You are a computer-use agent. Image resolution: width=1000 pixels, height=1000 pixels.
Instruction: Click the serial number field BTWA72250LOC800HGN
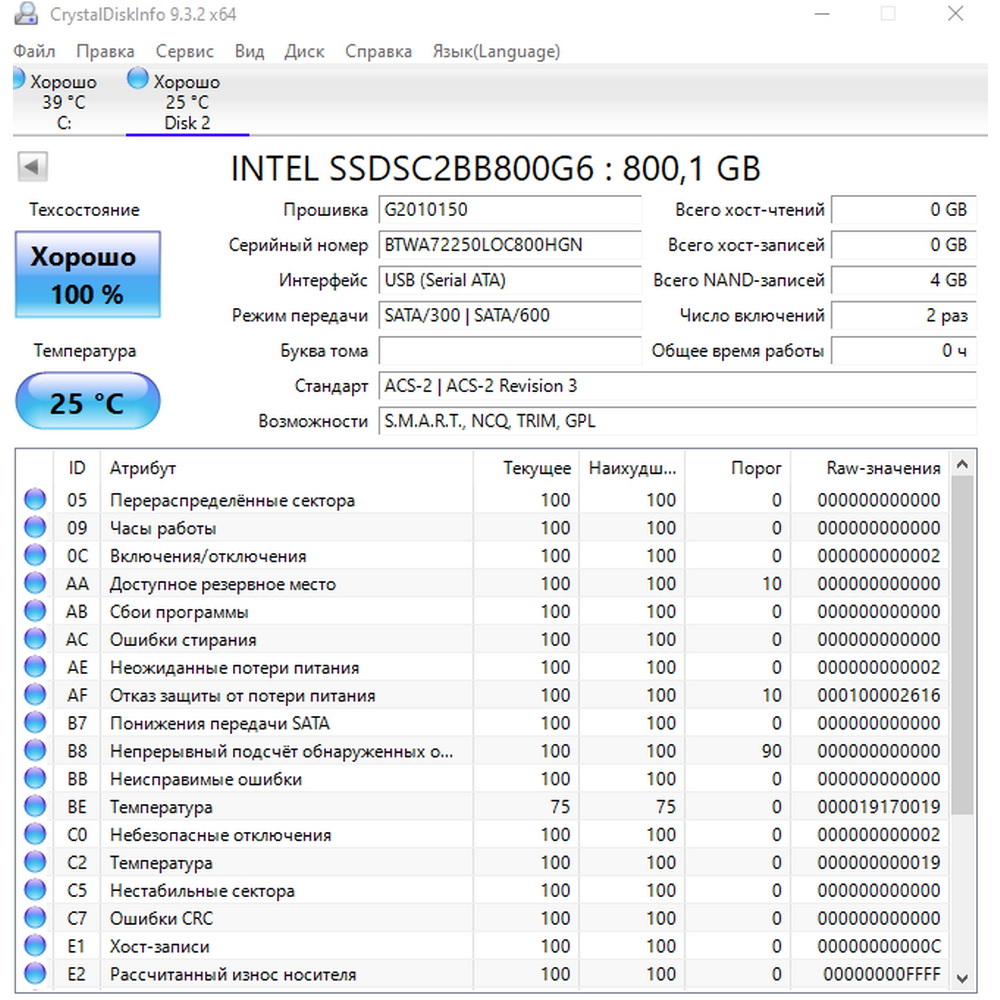(510, 245)
